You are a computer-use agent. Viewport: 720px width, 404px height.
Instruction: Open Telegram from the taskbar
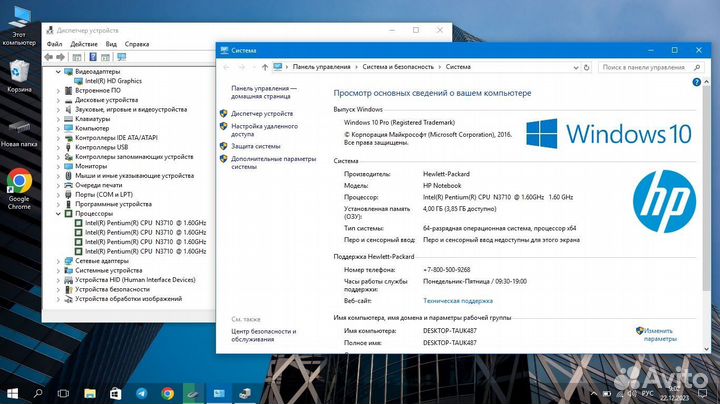point(141,393)
